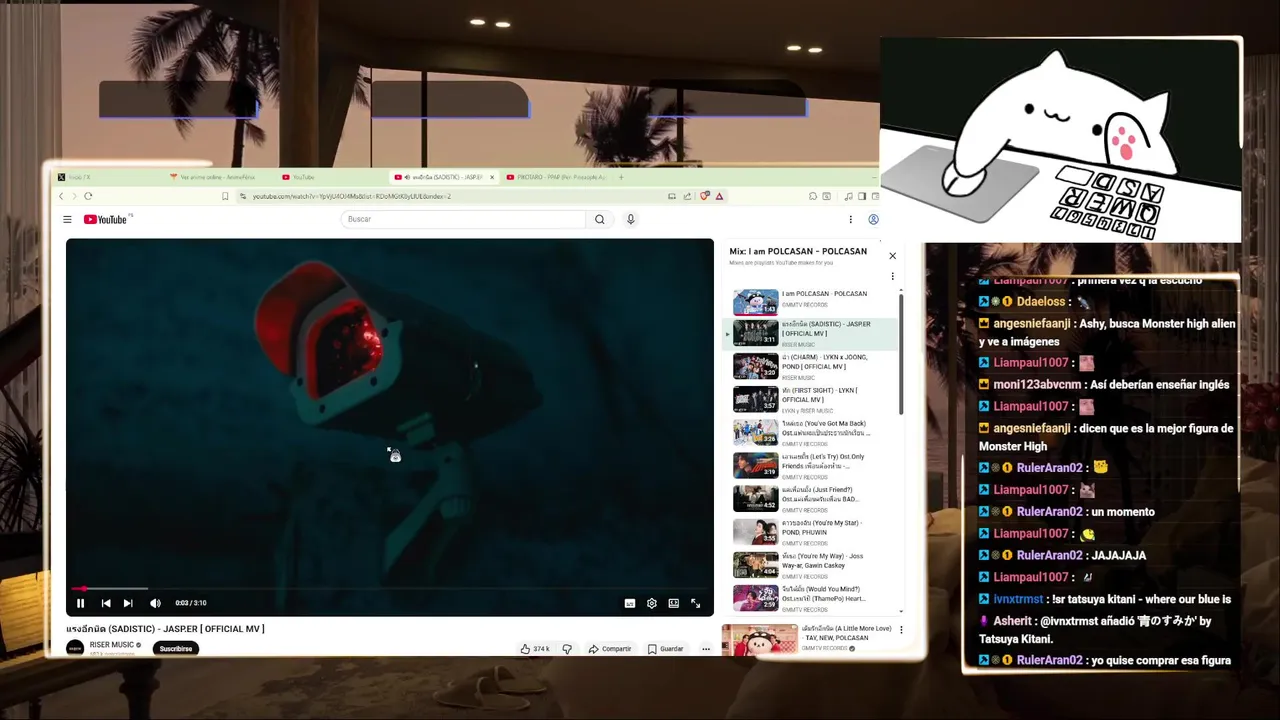
Task: Click the video progress bar
Action: coord(390,589)
